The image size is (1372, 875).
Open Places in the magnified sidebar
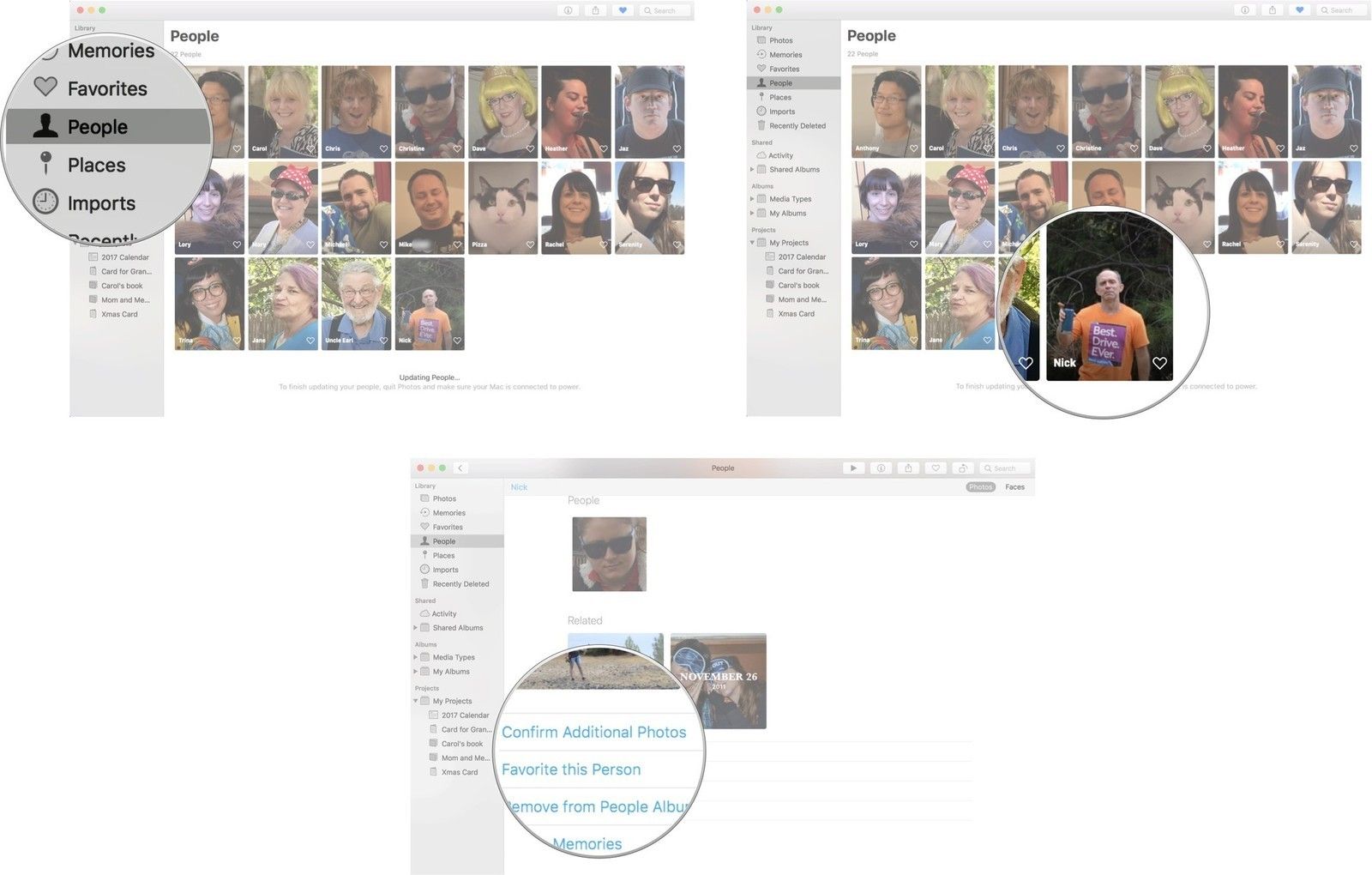96,165
